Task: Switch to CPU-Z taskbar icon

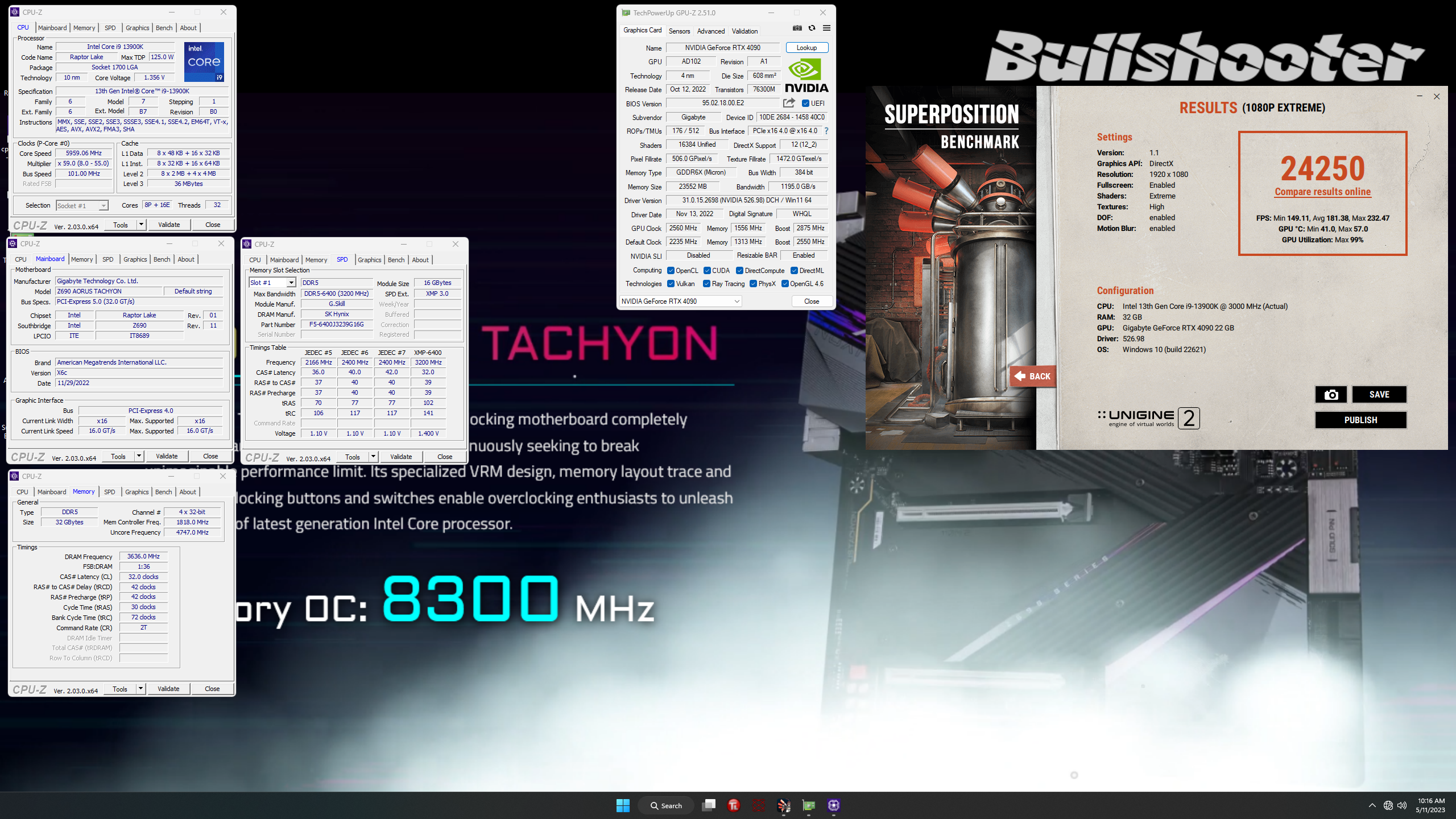Action: pyautogui.click(x=834, y=805)
